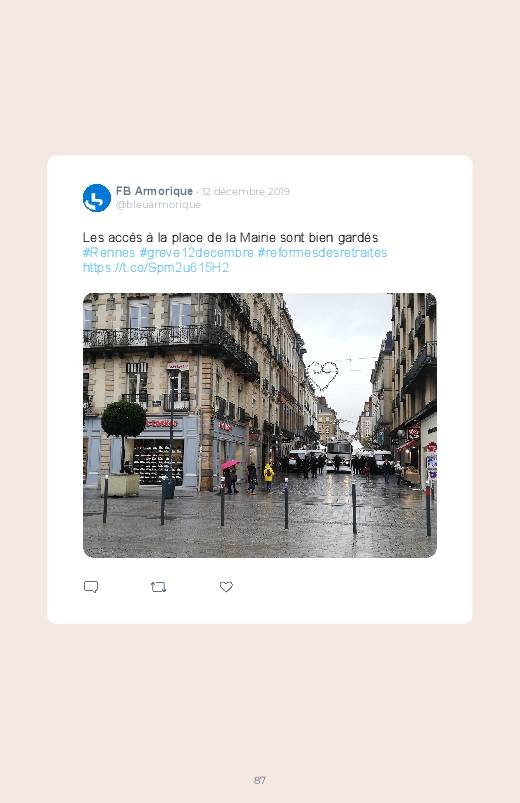Click the page number 87
Viewport: 520px width, 803px height.
tap(260, 780)
